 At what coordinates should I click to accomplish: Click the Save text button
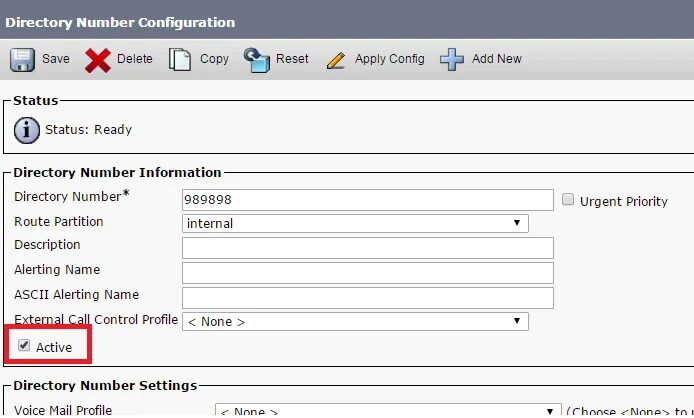tap(56, 59)
